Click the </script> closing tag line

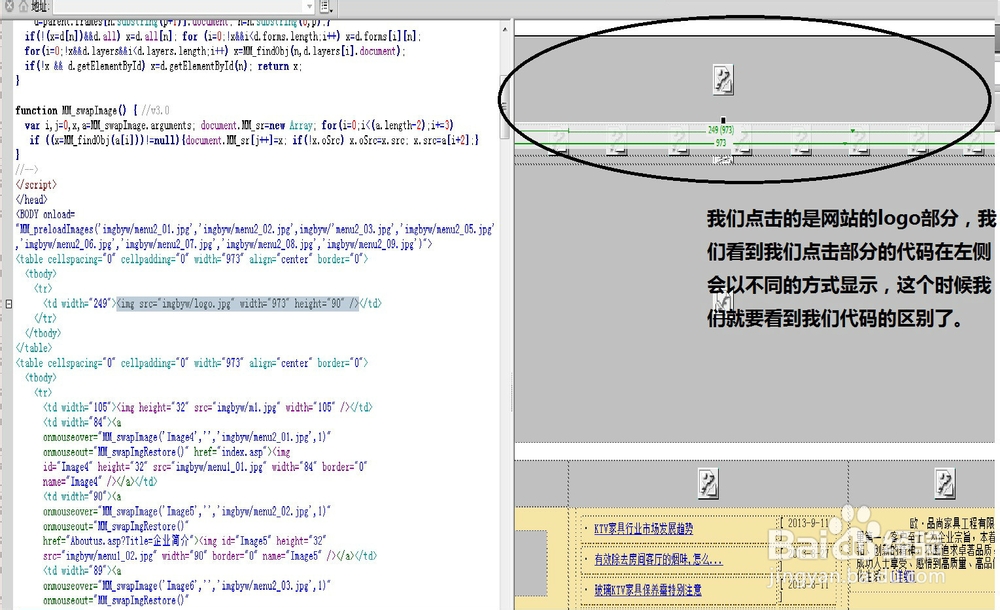click(x=36, y=185)
